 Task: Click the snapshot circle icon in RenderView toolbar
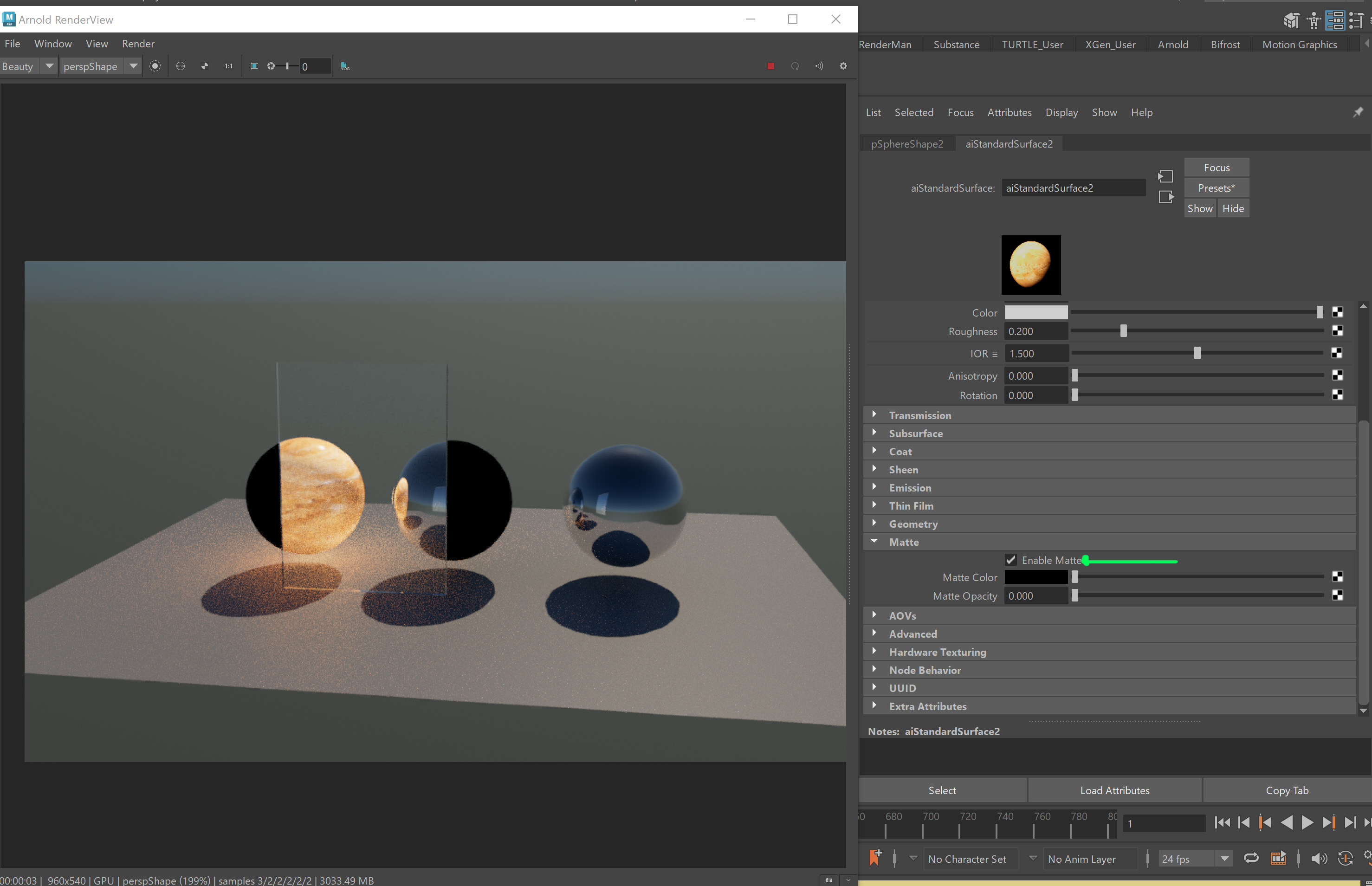(155, 66)
